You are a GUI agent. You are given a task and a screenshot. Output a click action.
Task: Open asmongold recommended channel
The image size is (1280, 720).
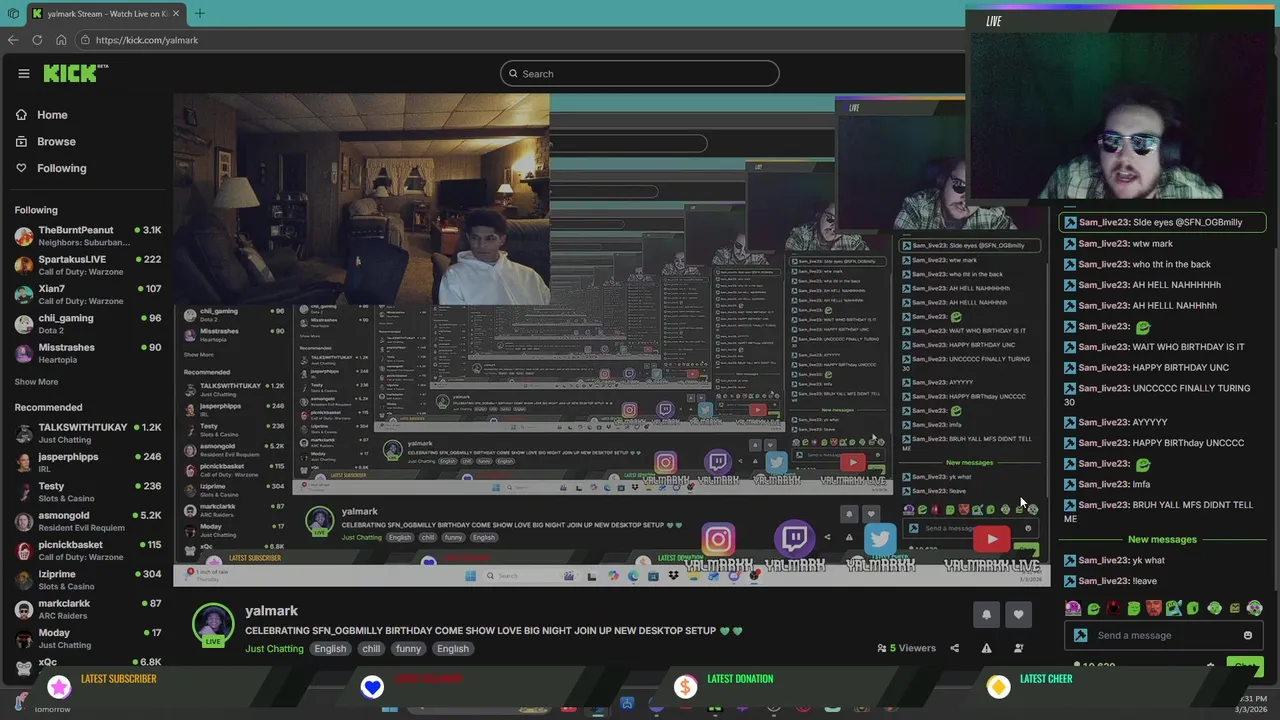(x=88, y=521)
